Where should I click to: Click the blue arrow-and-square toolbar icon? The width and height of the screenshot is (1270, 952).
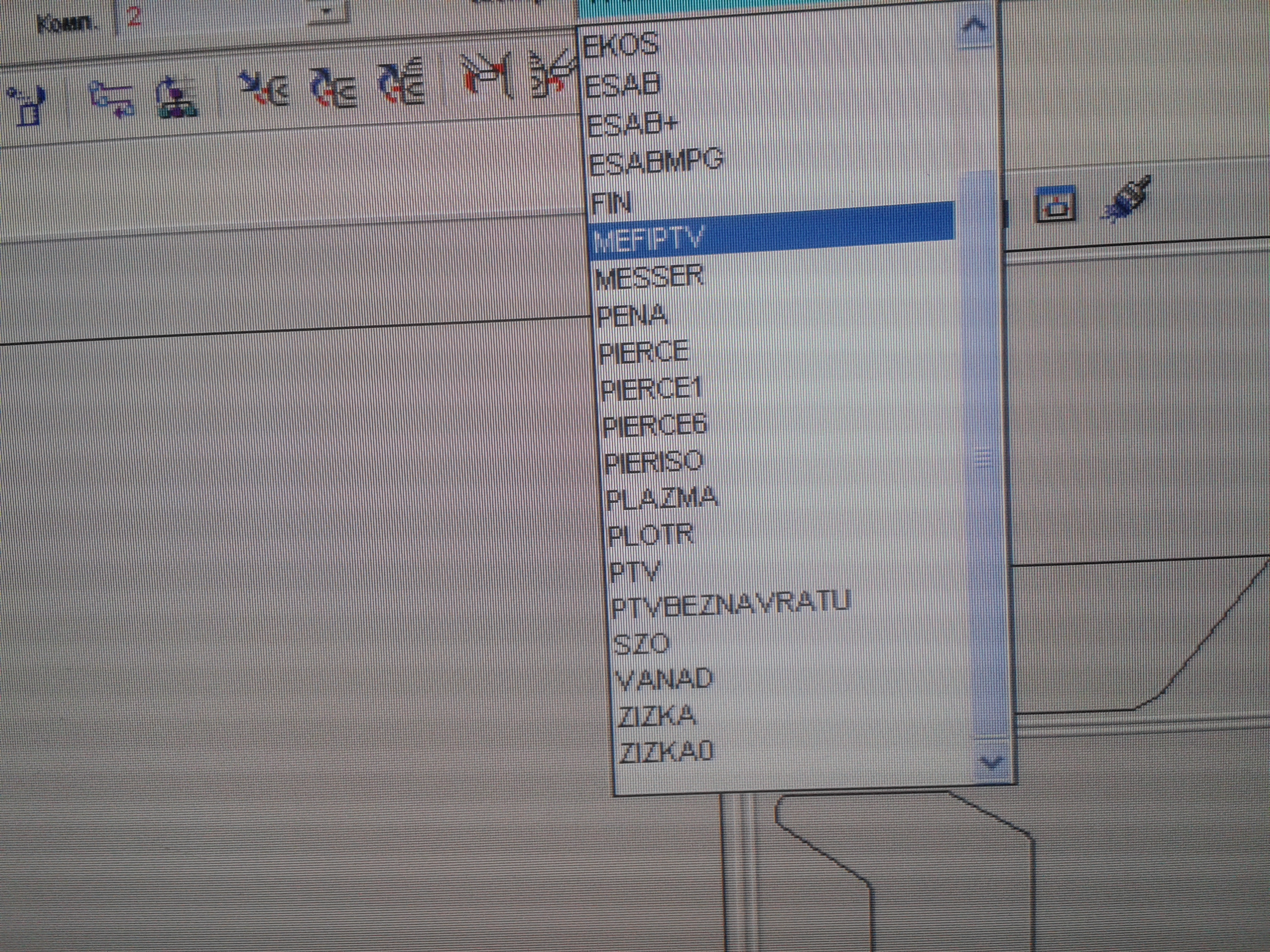point(27,105)
